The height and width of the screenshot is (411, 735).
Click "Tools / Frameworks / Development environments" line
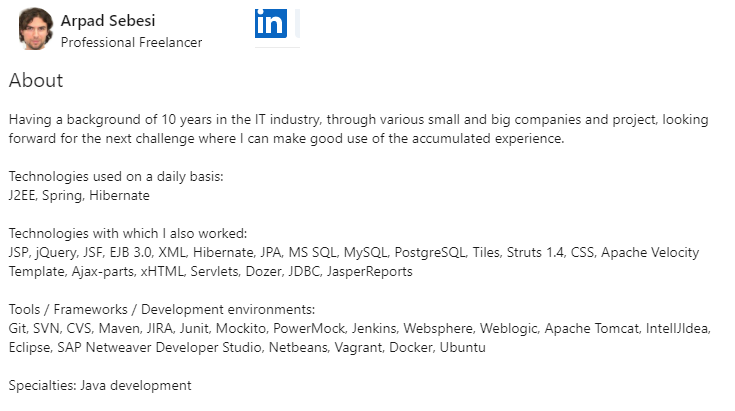point(161,309)
